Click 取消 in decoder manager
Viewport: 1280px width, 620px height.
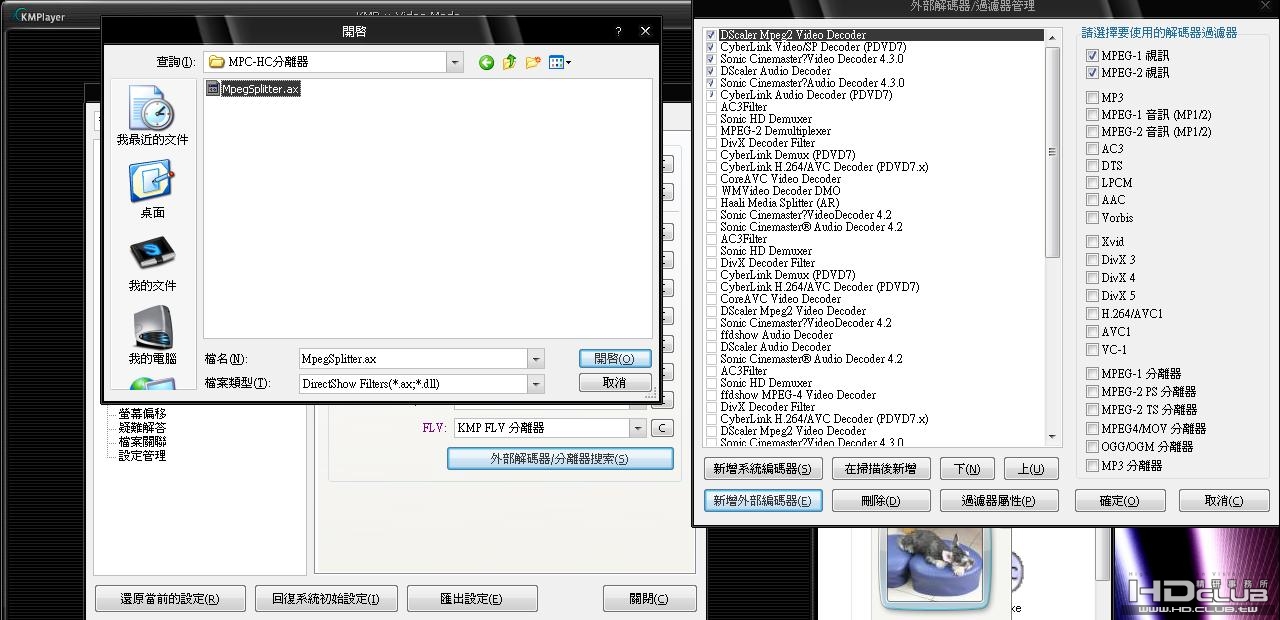tap(1224, 500)
